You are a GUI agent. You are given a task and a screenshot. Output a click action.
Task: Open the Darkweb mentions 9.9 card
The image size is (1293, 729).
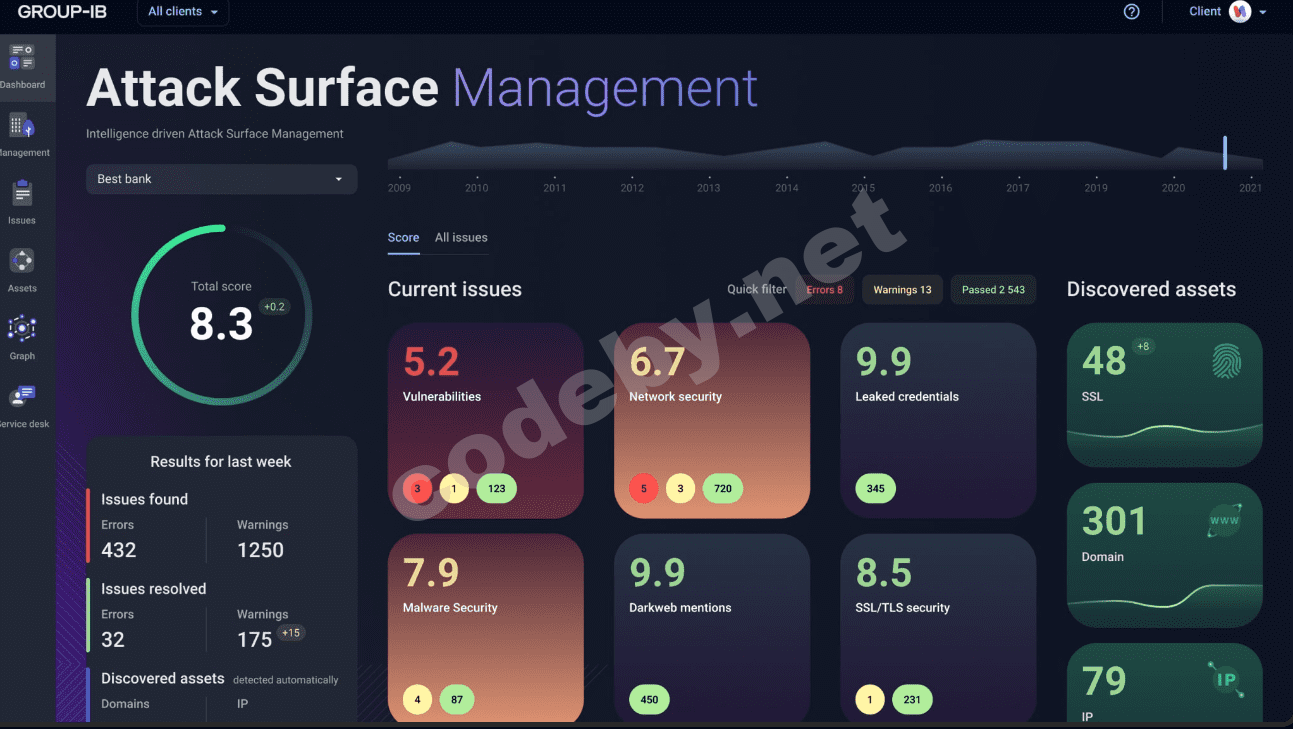[712, 628]
